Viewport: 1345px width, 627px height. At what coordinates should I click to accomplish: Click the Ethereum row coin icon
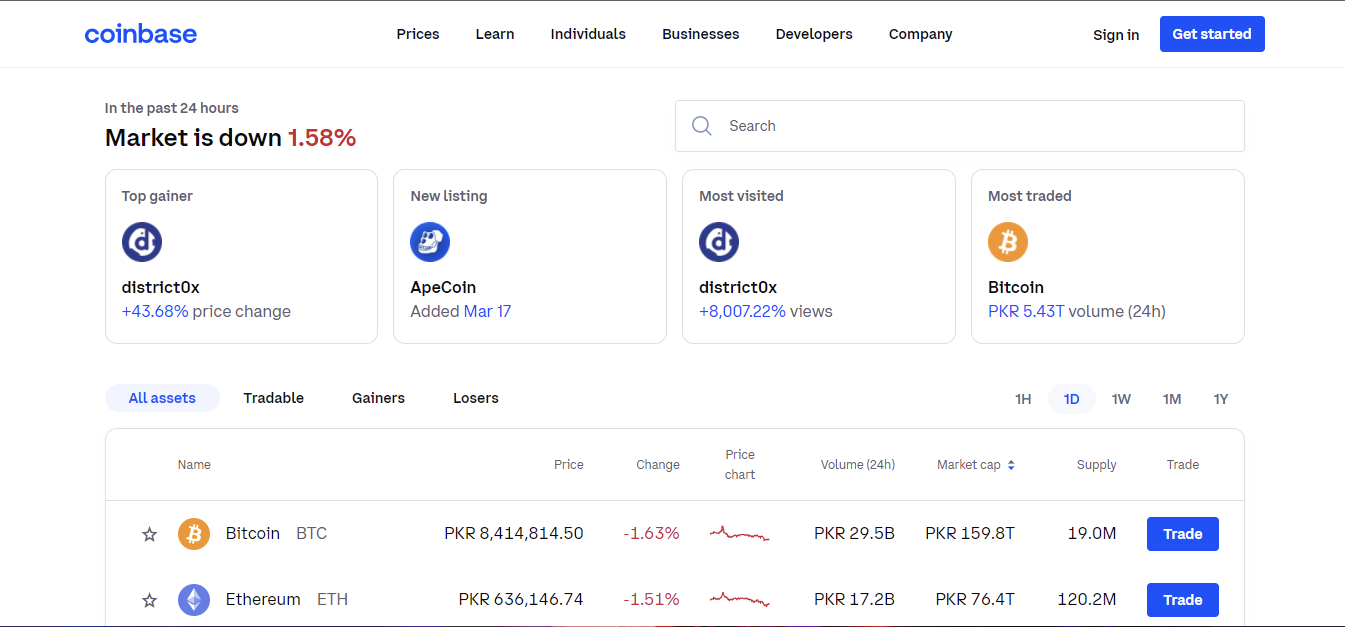194,600
